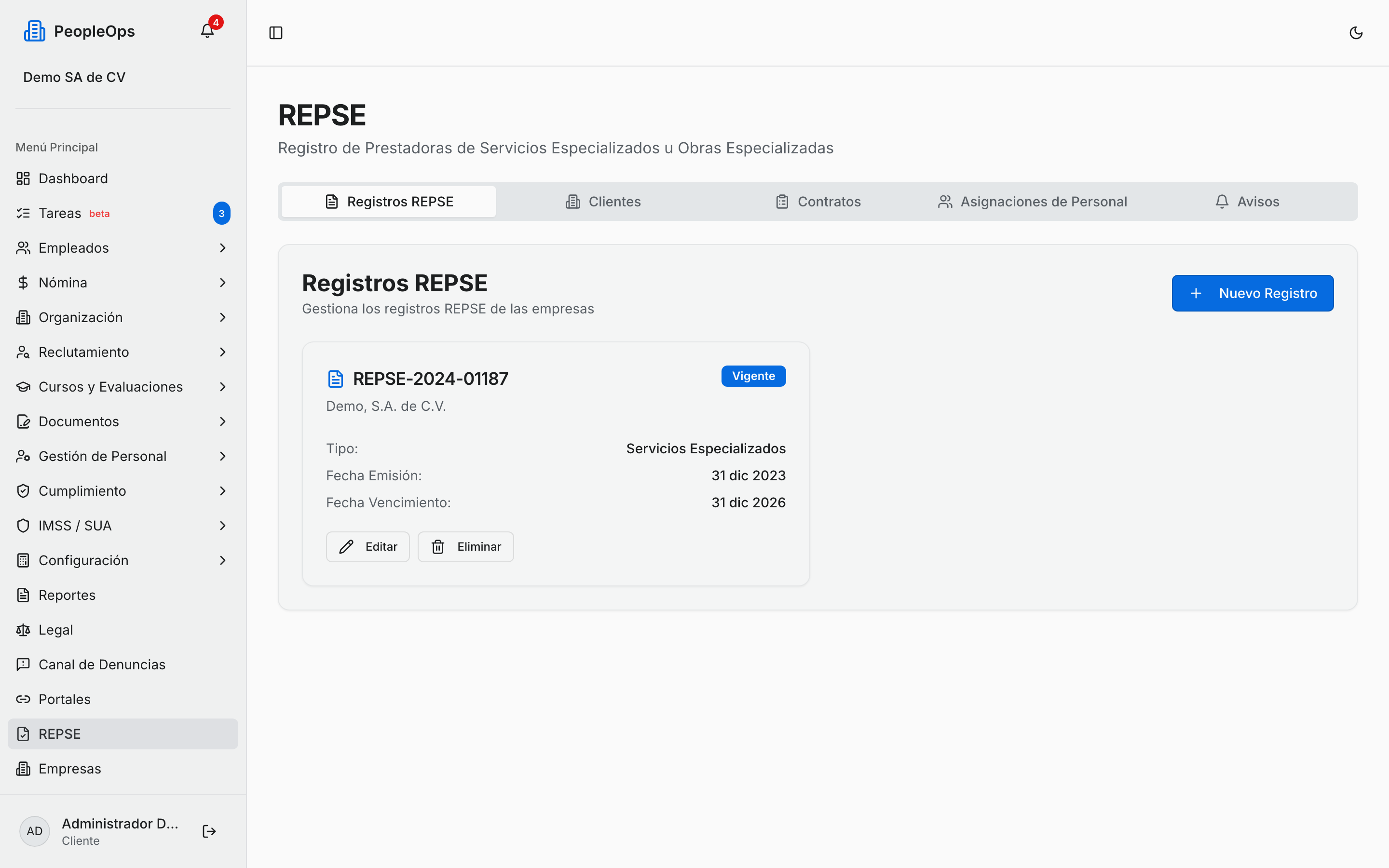
Task: Switch to the Clientes tab
Action: coord(603,202)
